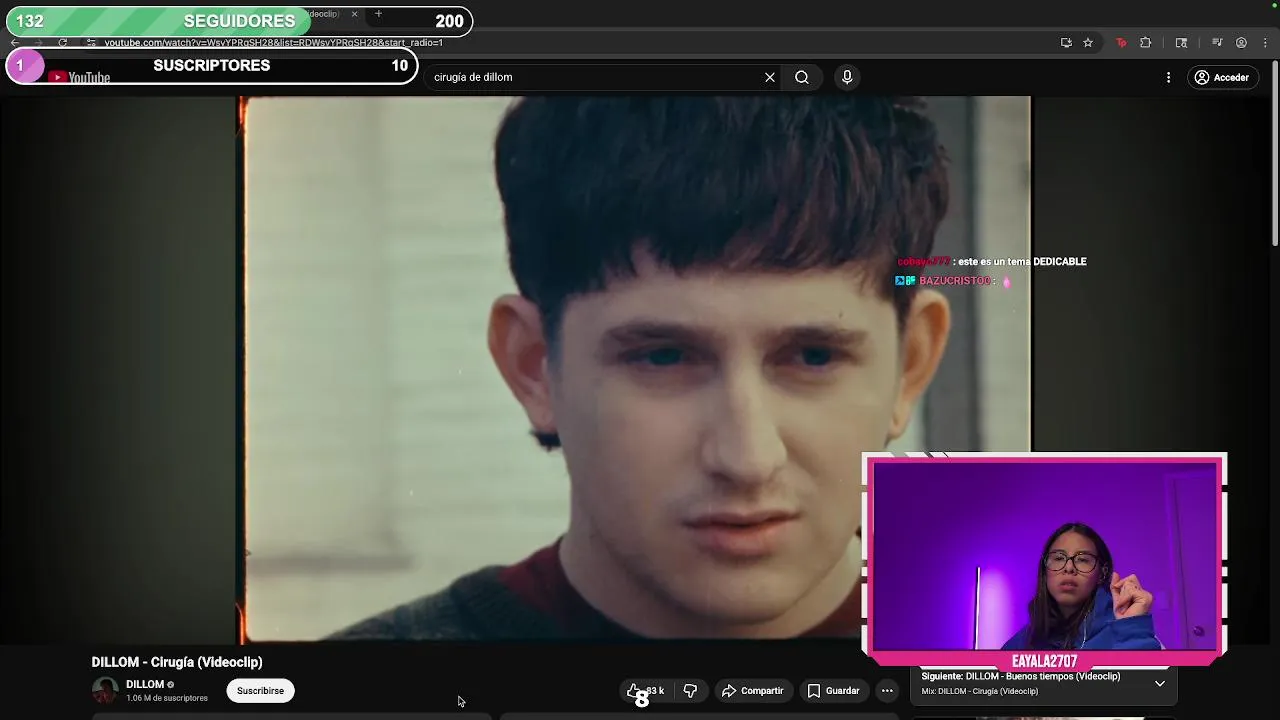Open the DILLOM channel avatar
1280x720 pixels.
click(x=105, y=690)
